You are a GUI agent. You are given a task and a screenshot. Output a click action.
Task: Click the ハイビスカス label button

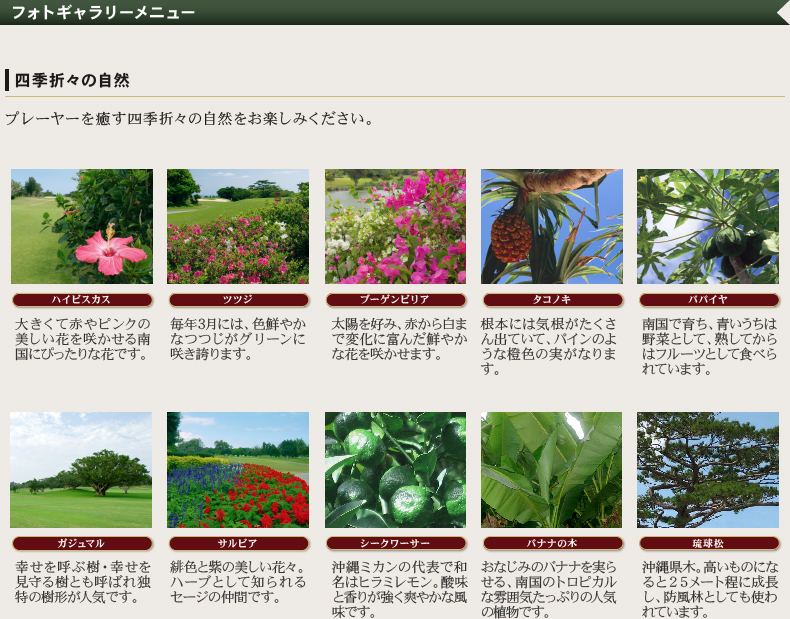[82, 300]
